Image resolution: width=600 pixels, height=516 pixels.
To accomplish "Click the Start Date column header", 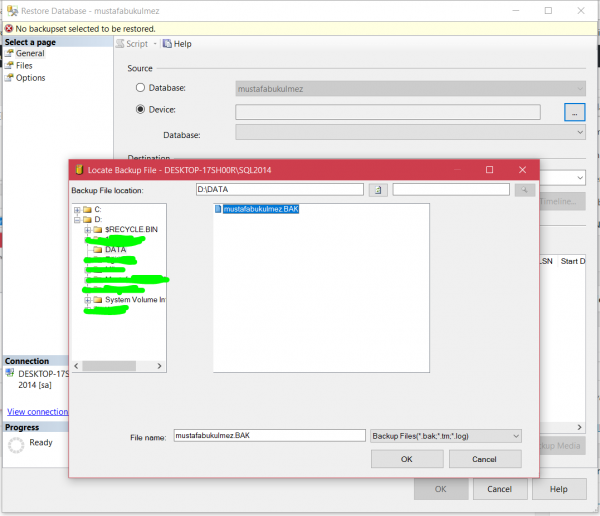I will [572, 261].
